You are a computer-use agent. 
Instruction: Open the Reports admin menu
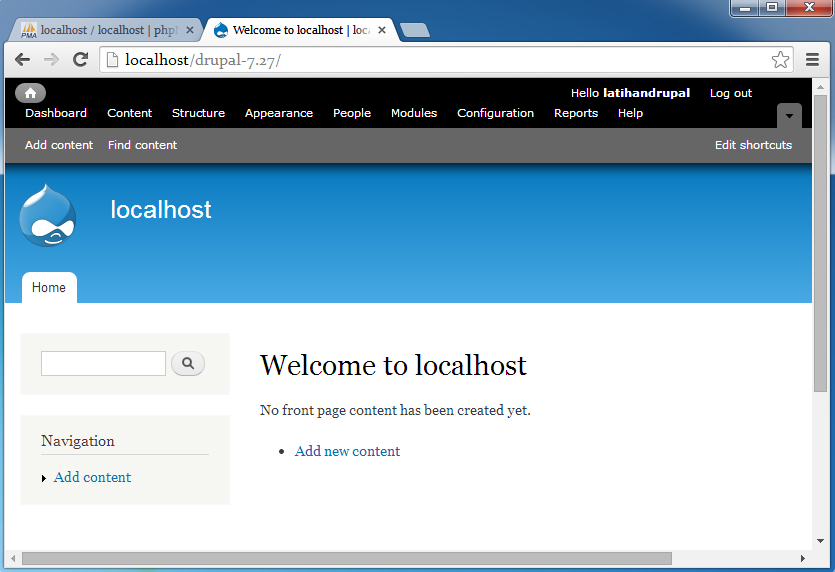tap(576, 113)
